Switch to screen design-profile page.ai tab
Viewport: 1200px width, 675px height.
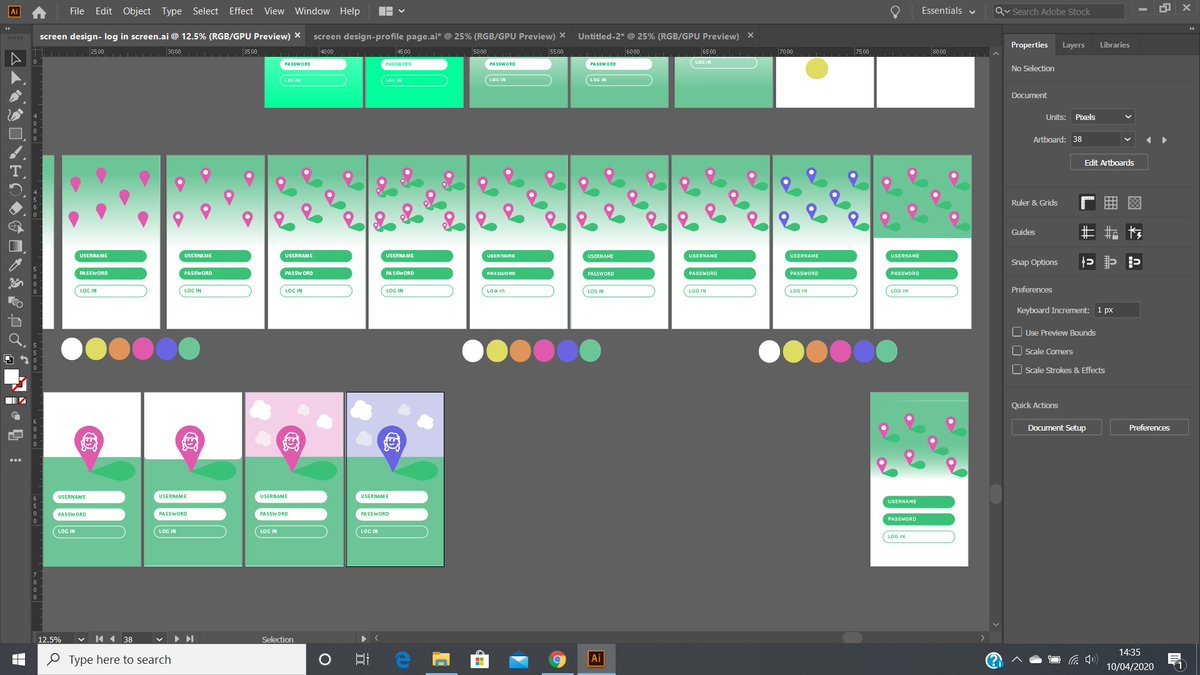pos(434,35)
